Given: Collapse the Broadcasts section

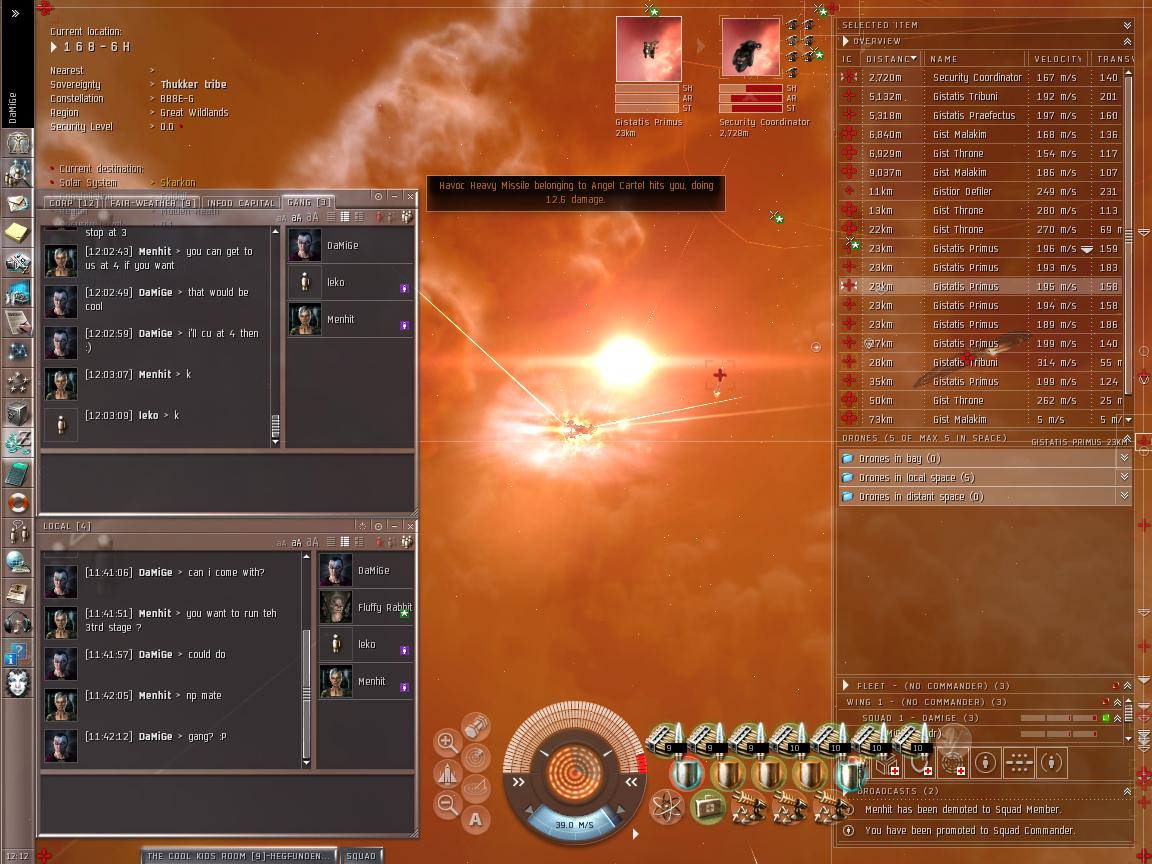Looking at the screenshot, I should point(1127,791).
